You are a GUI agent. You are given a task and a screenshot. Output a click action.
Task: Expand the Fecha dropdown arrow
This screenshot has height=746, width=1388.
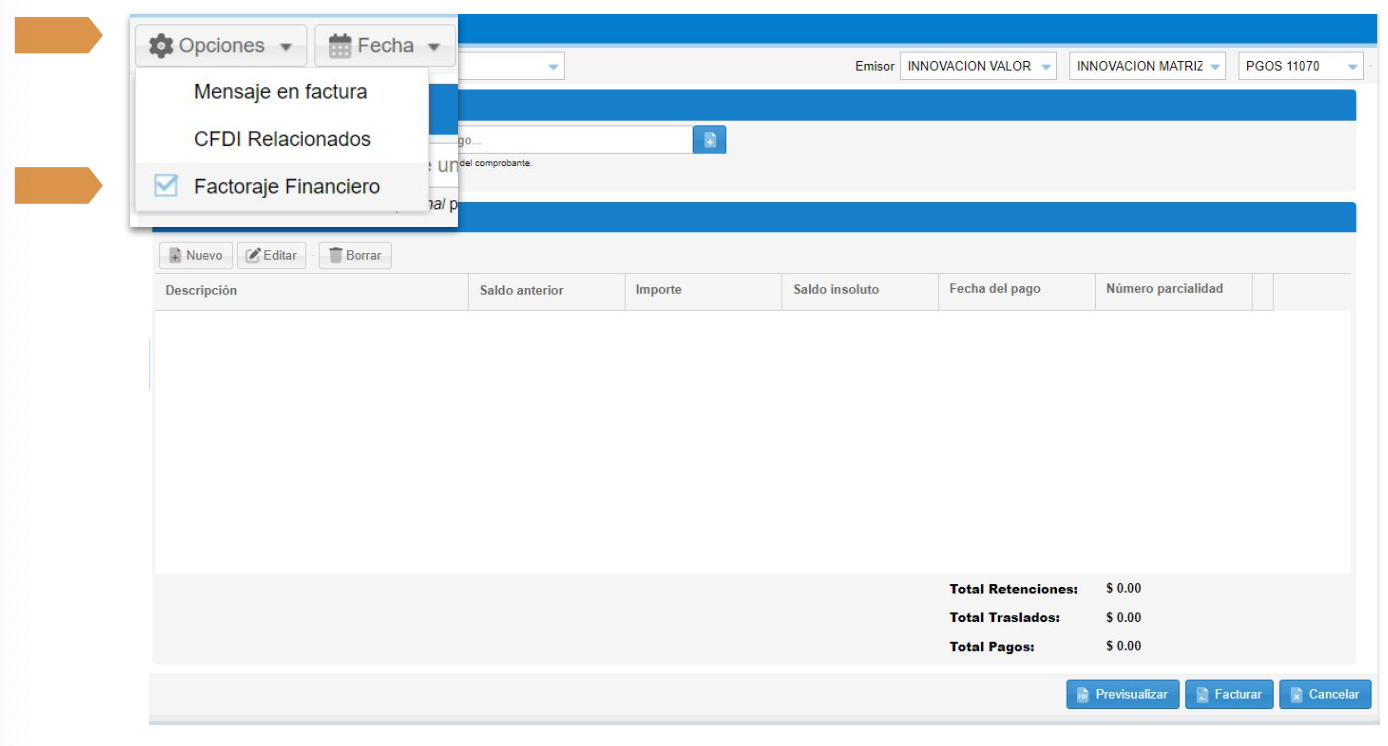[x=434, y=47]
